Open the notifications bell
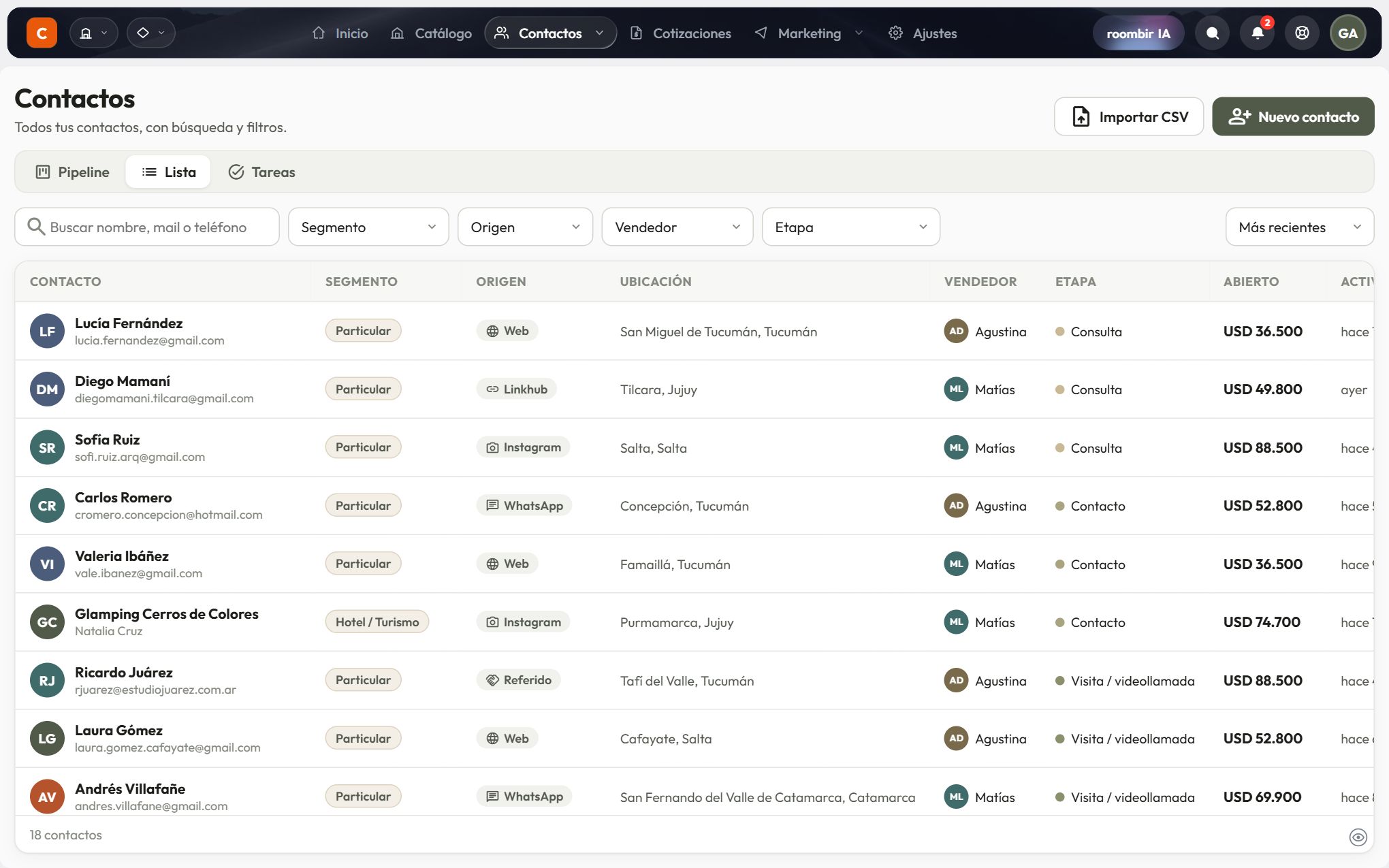 [x=1257, y=33]
